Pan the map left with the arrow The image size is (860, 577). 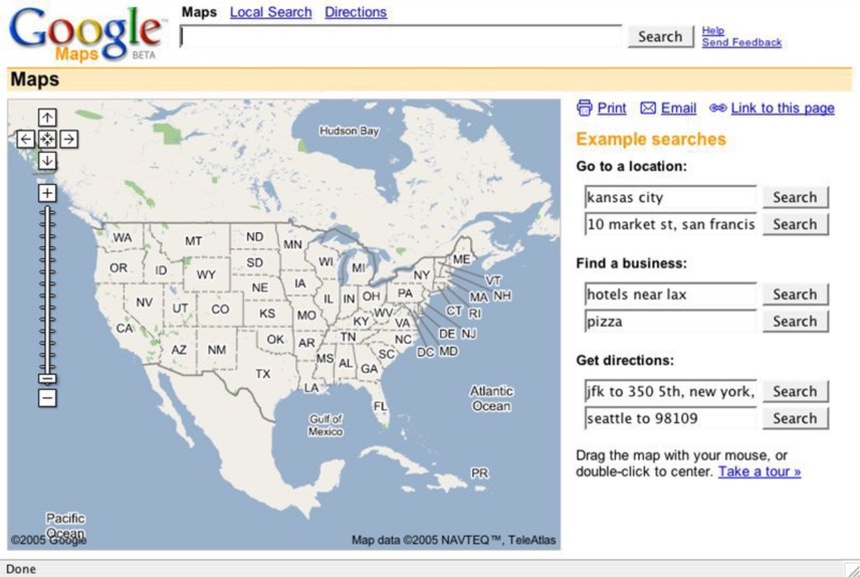tap(26, 139)
